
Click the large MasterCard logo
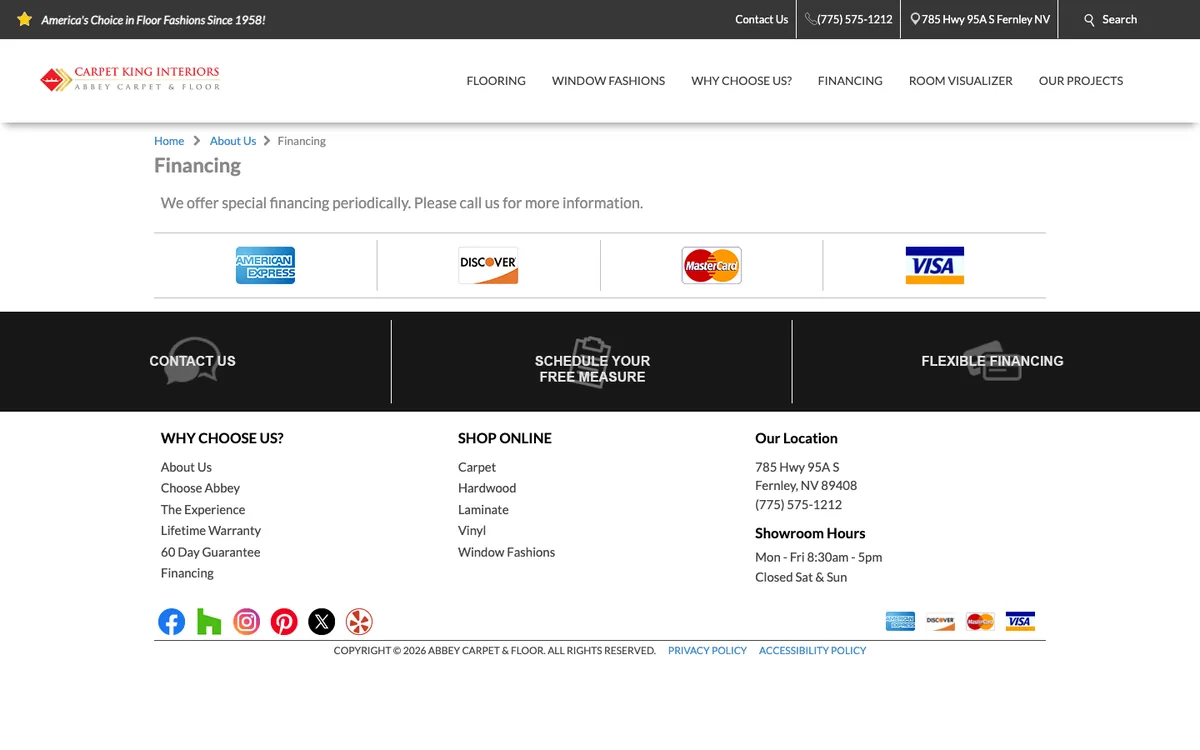click(x=711, y=265)
